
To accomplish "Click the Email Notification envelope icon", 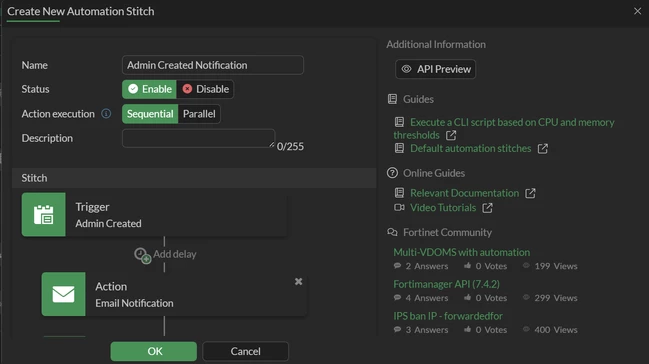I will click(x=63, y=294).
